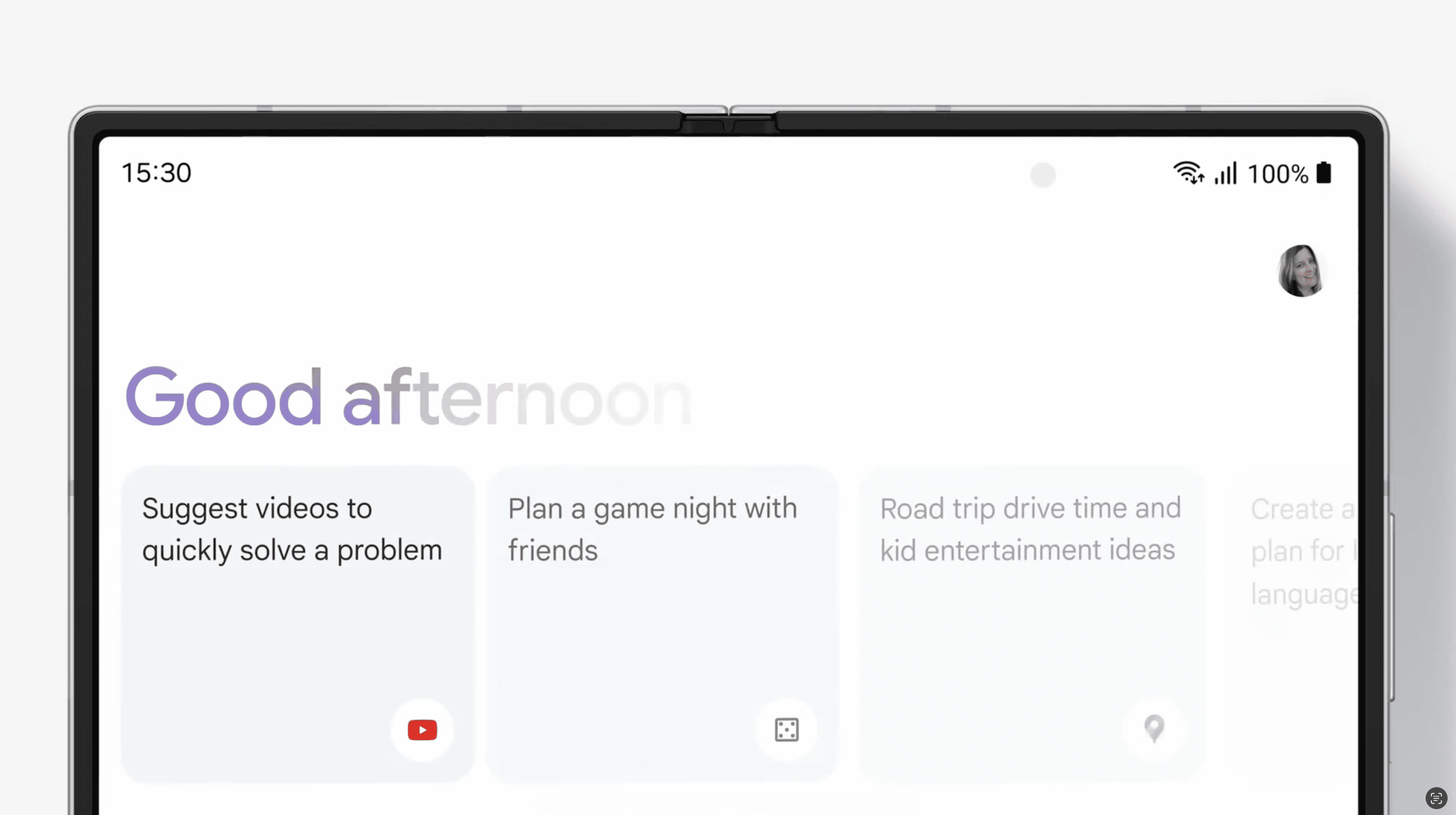Select 'Suggest videos to quickly solve a problem' card
The image size is (1456, 815).
pos(298,624)
